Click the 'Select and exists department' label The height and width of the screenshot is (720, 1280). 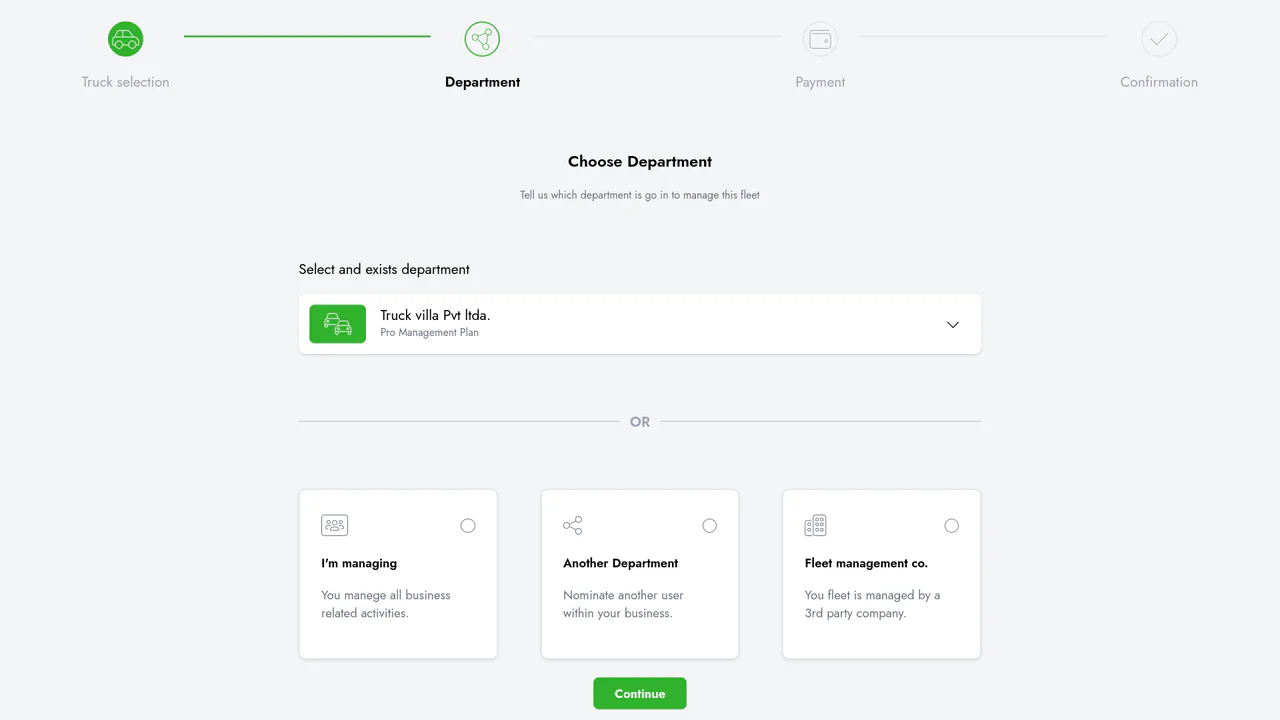click(x=384, y=269)
